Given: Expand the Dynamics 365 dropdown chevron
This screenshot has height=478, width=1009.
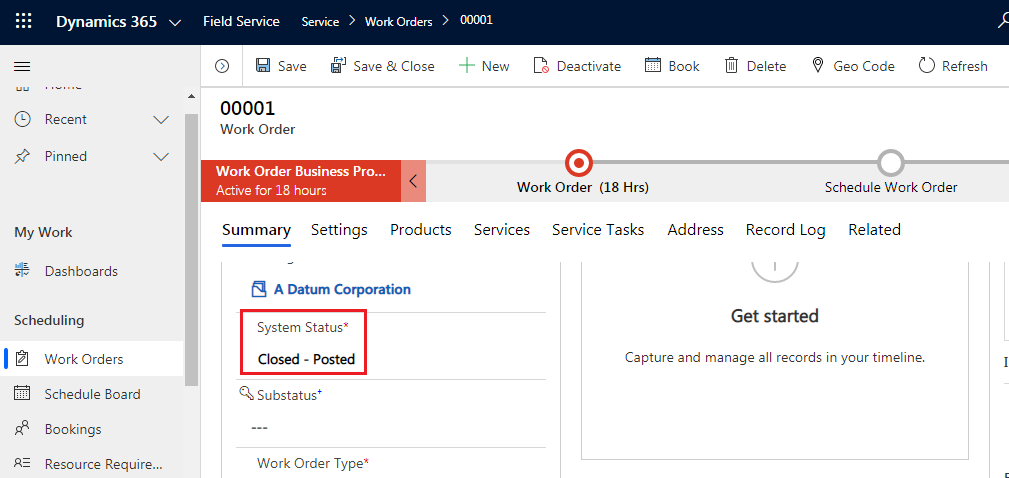Looking at the screenshot, I should coord(174,23).
